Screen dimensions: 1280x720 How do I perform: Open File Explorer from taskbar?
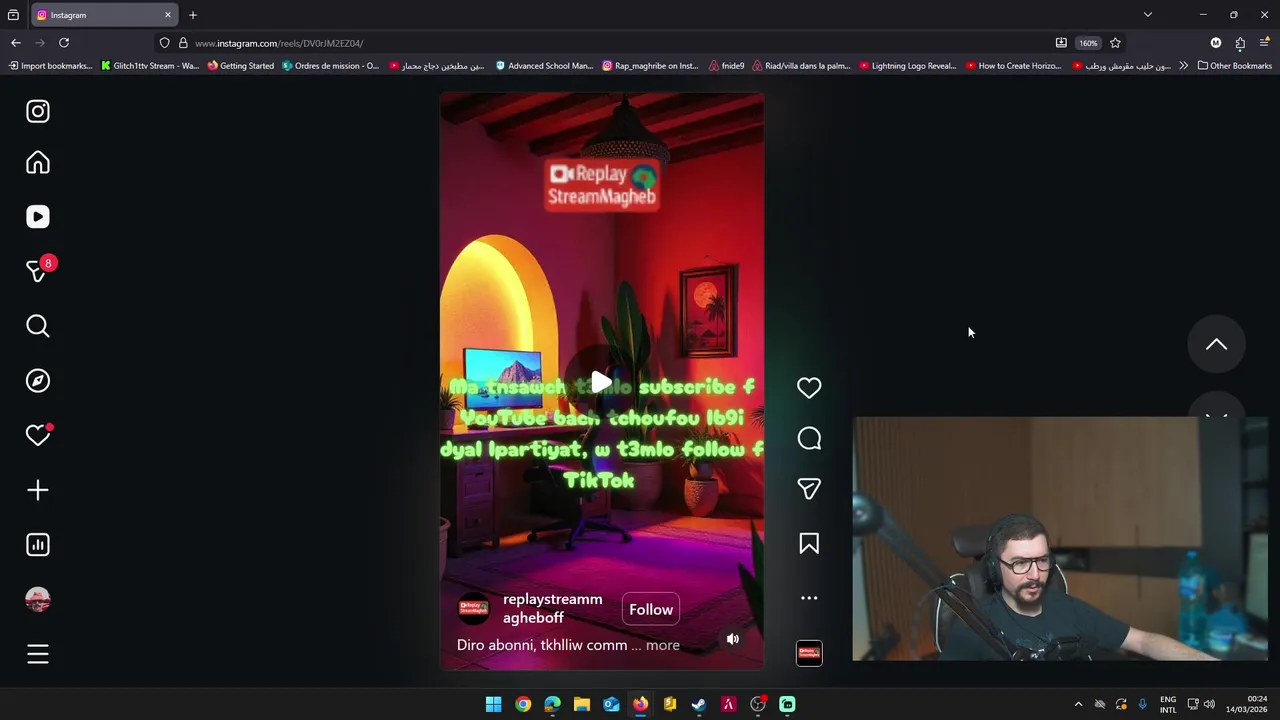[582, 704]
